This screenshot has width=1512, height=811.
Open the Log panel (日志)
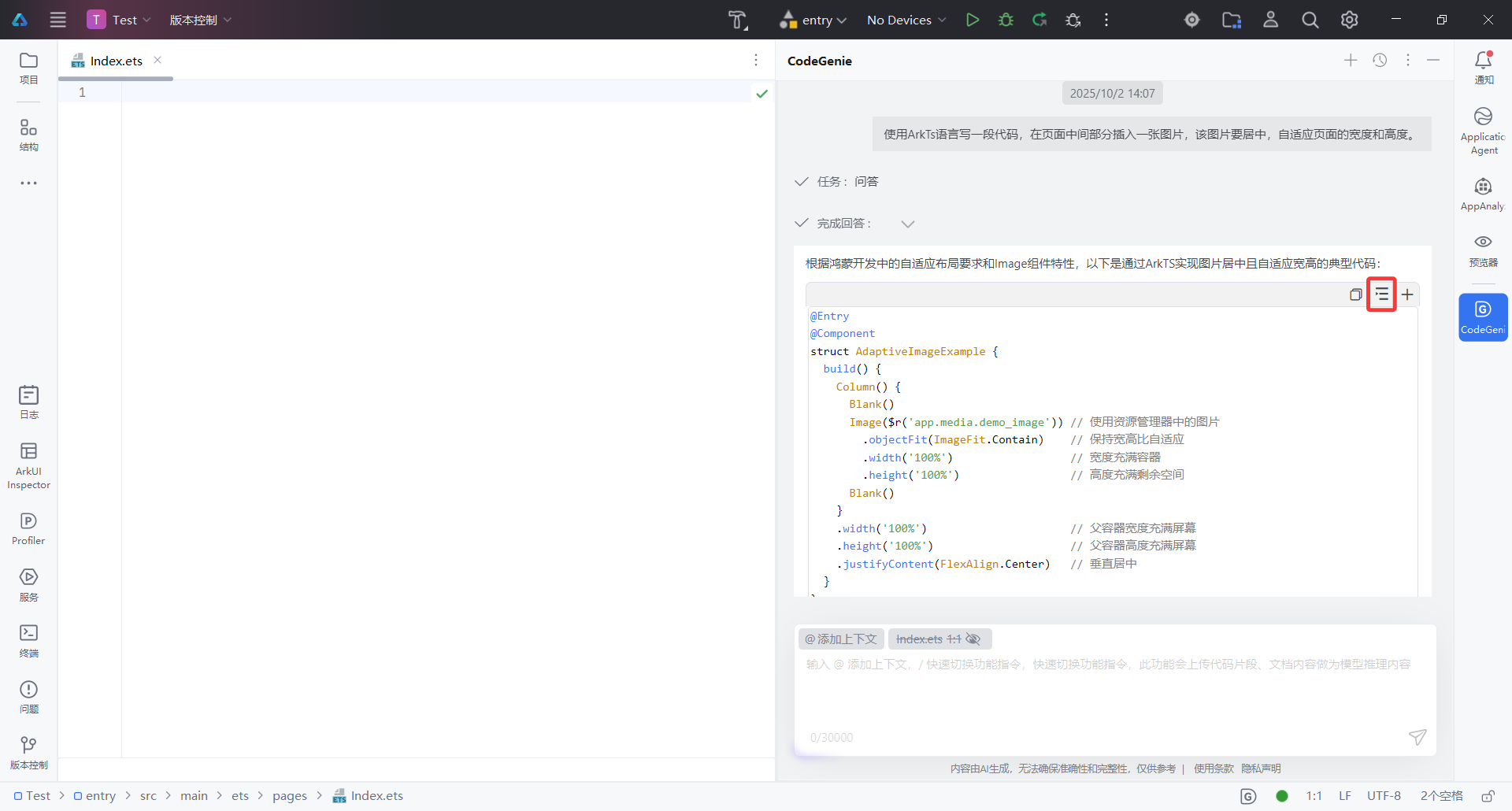[29, 402]
